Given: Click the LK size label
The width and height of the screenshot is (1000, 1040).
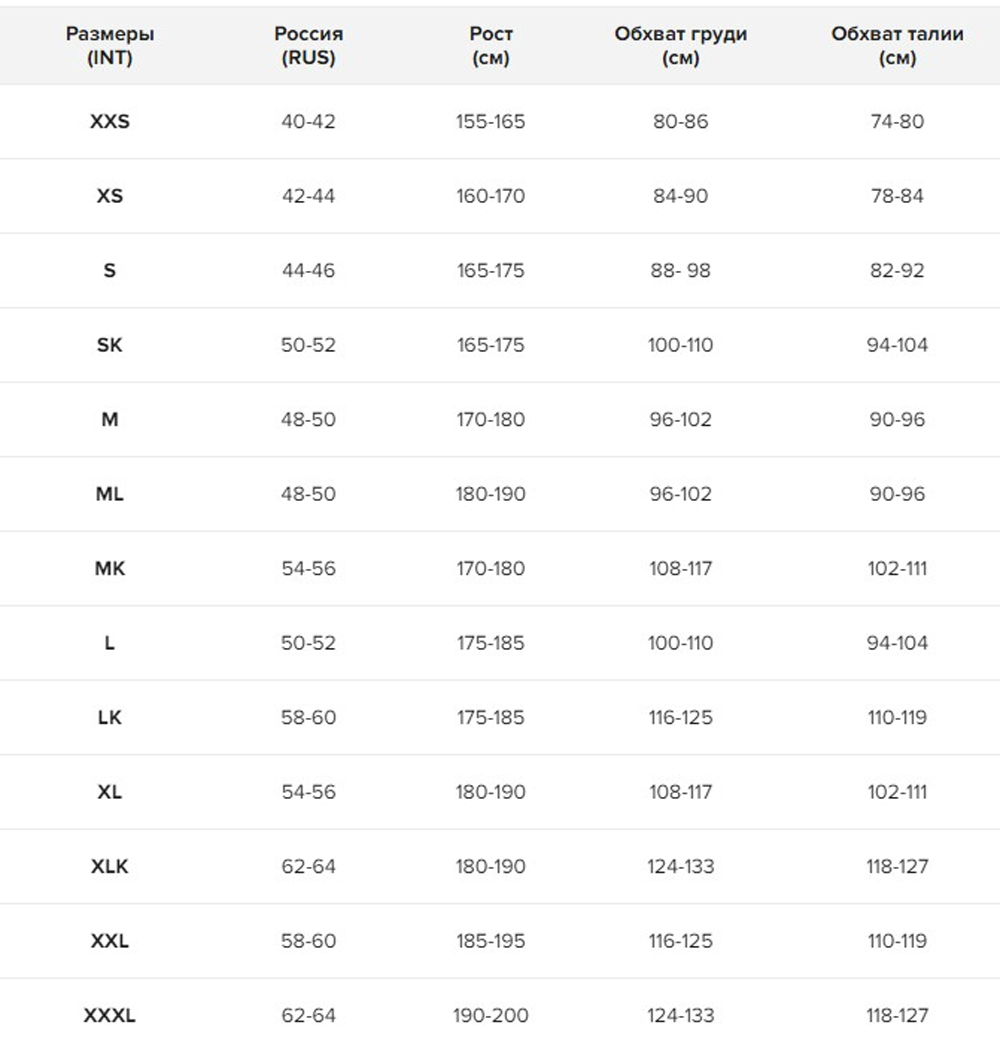Looking at the screenshot, I should [x=110, y=717].
